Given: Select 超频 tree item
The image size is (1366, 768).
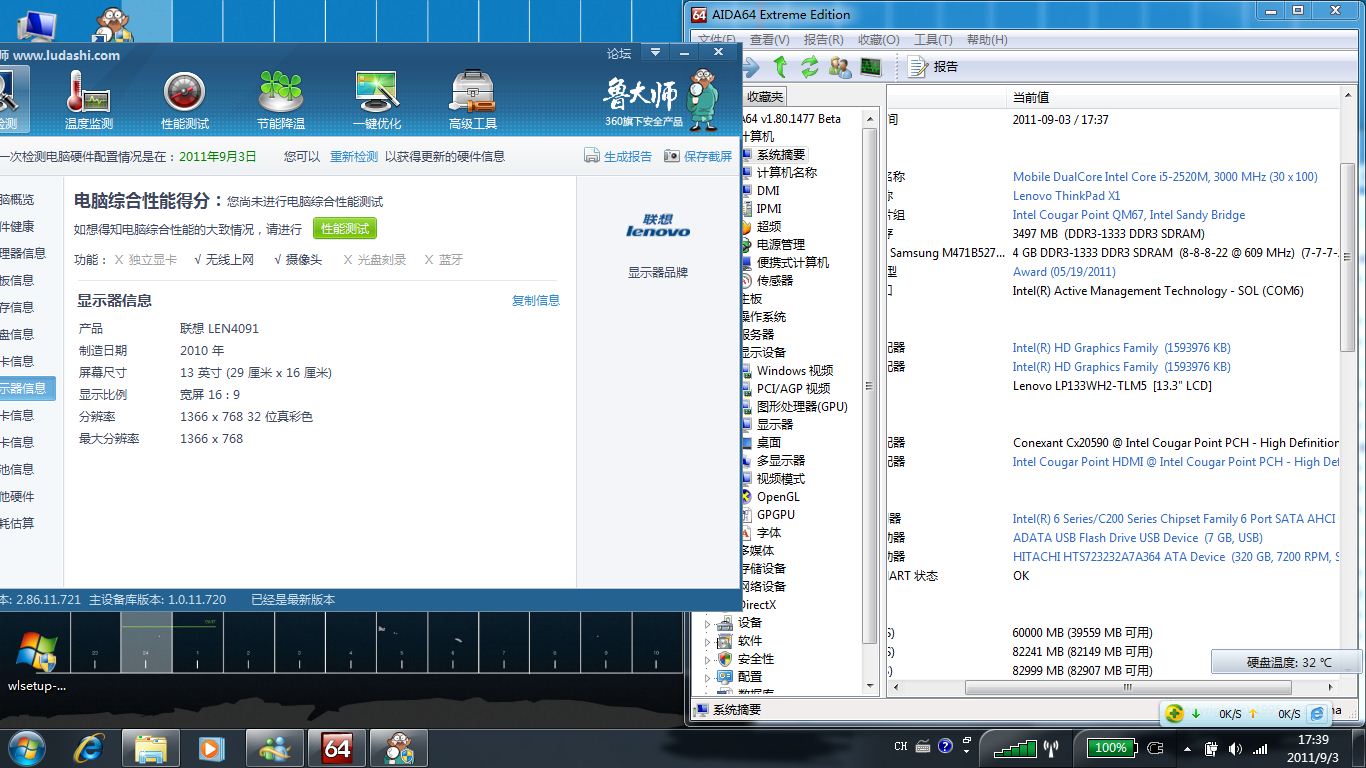Looking at the screenshot, I should [x=769, y=227].
